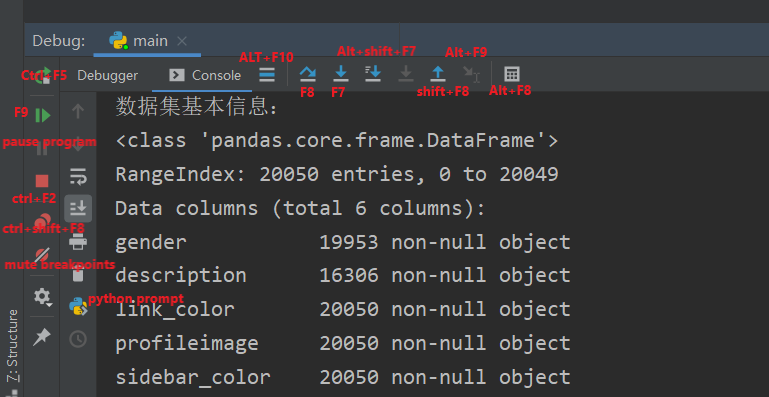Step Out with up arrow icon
Screen dimensions: 769x397
point(438,74)
